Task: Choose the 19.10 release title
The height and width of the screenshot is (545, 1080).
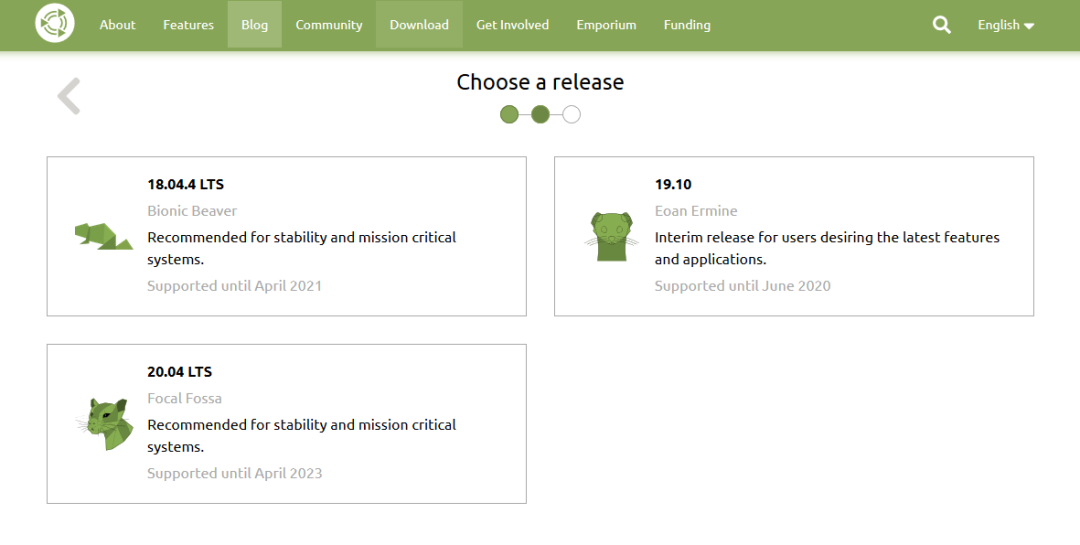Action: (x=673, y=184)
